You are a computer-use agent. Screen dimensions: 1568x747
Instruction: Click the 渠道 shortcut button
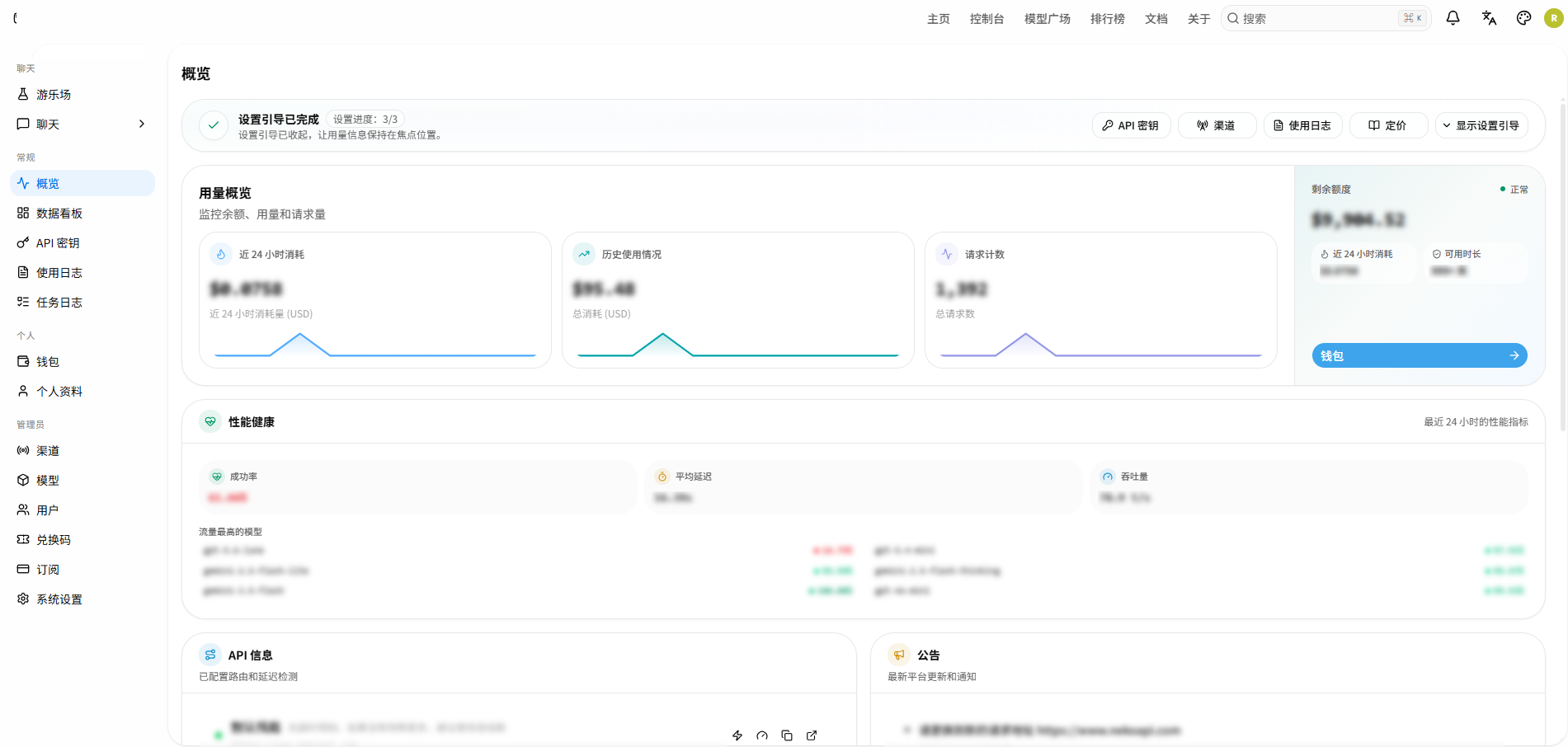point(1217,125)
